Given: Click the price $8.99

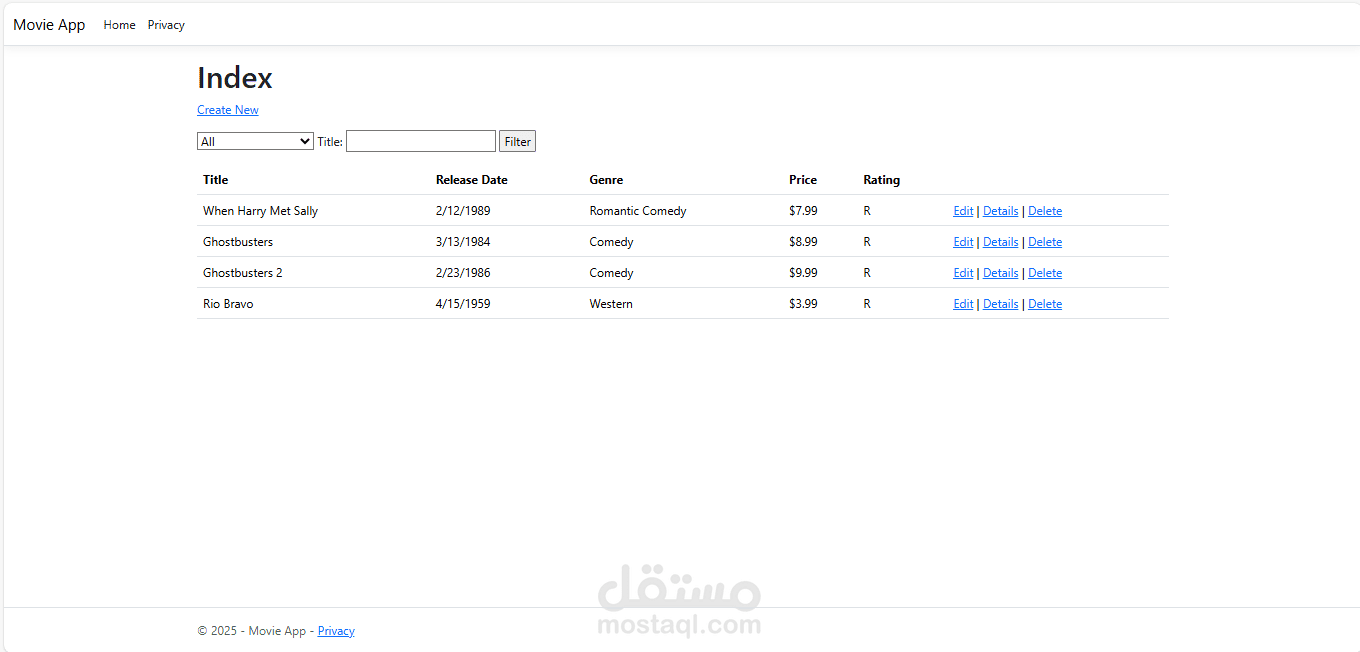Looking at the screenshot, I should click(x=803, y=242).
